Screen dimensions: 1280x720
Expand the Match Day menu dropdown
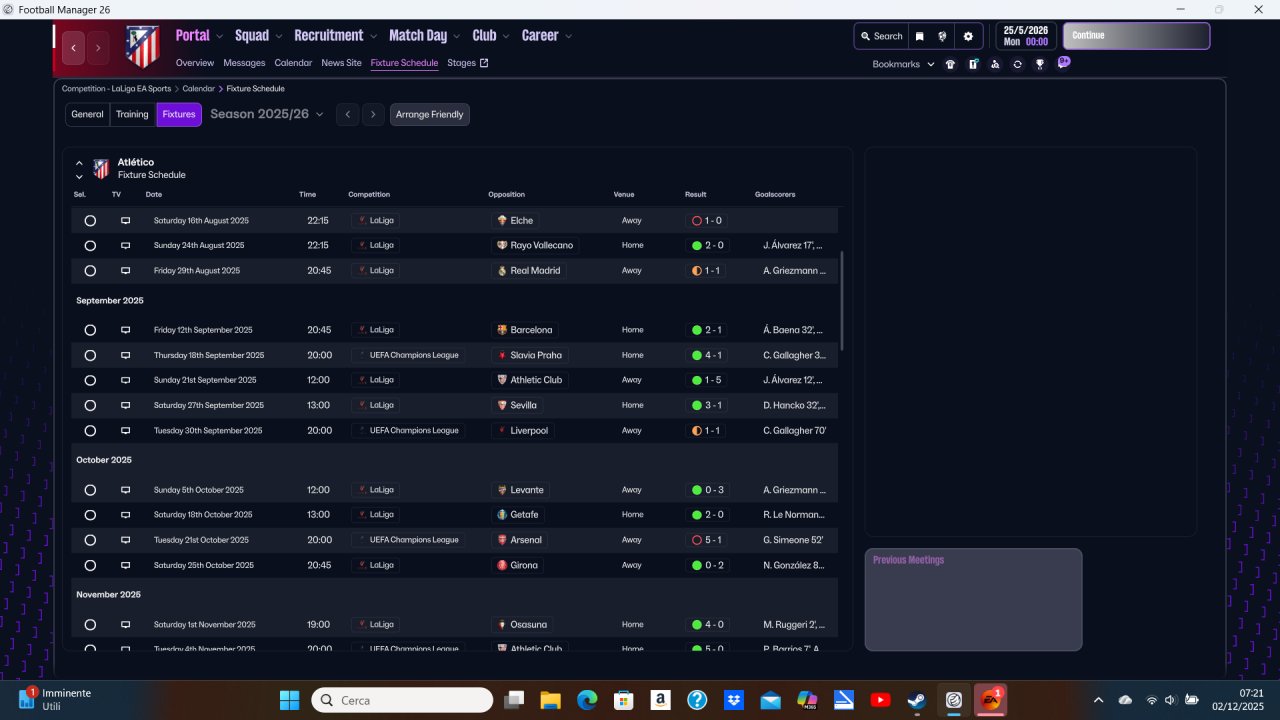coord(458,36)
